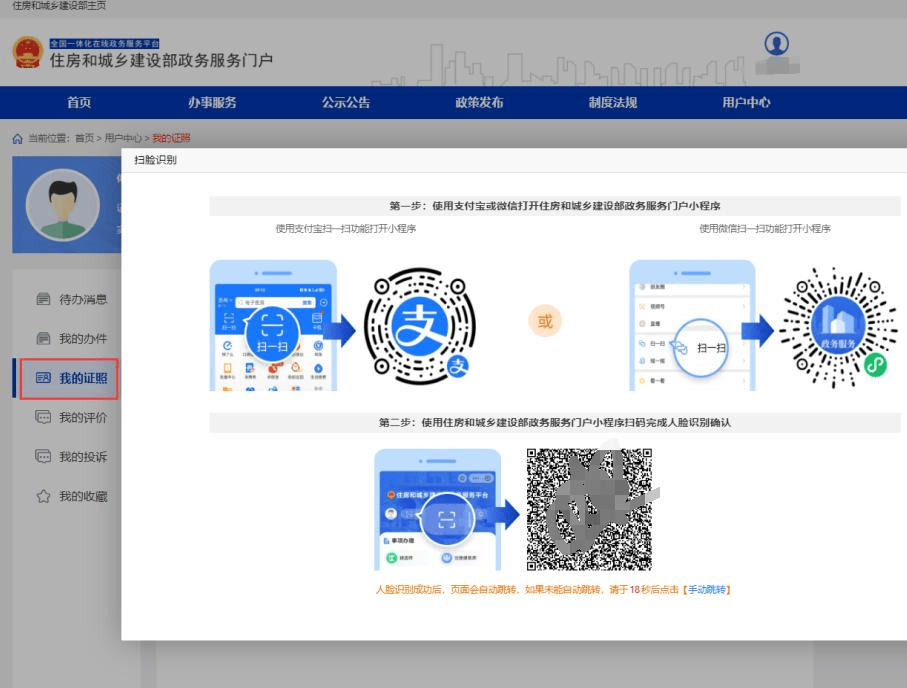Open the 政策发布 navigation tab

point(479,102)
